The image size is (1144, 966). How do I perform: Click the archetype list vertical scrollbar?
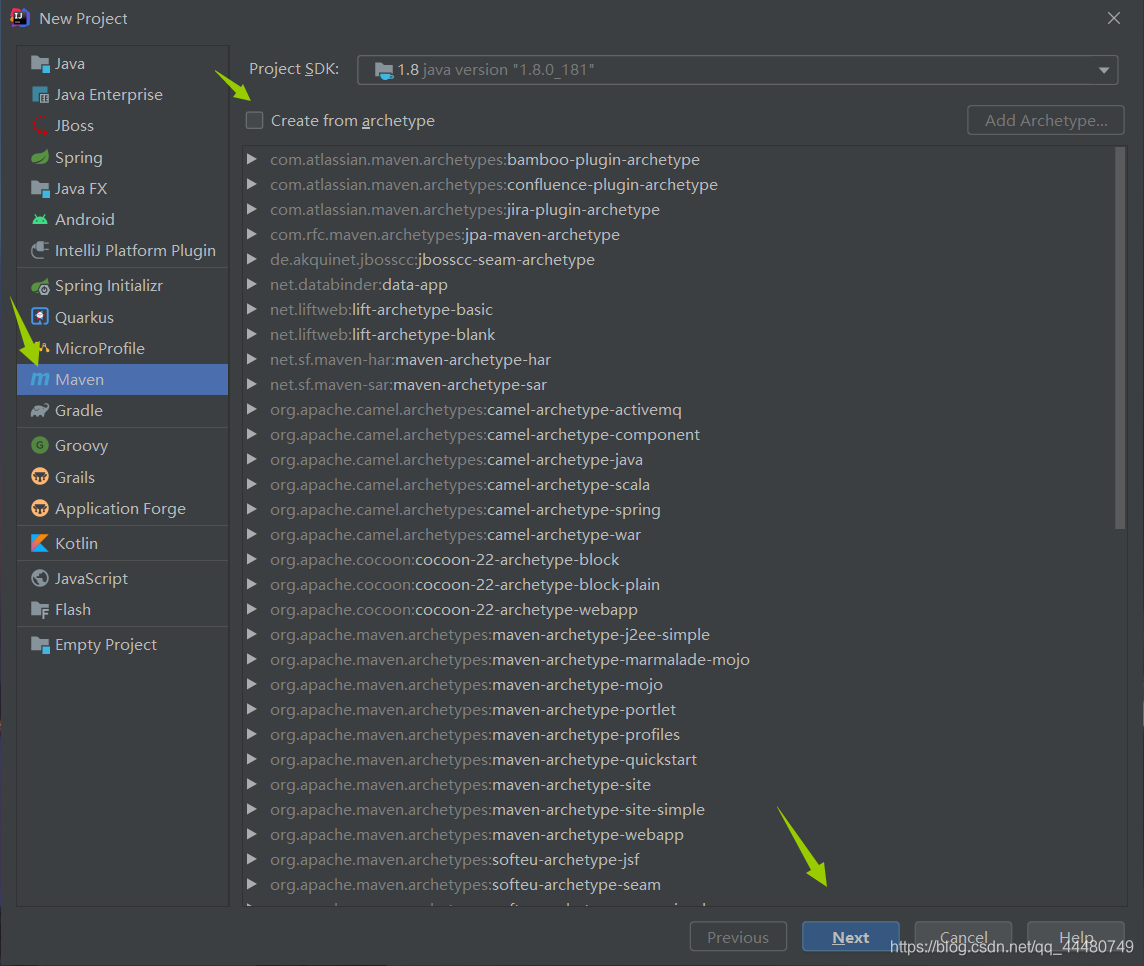tap(1120, 338)
